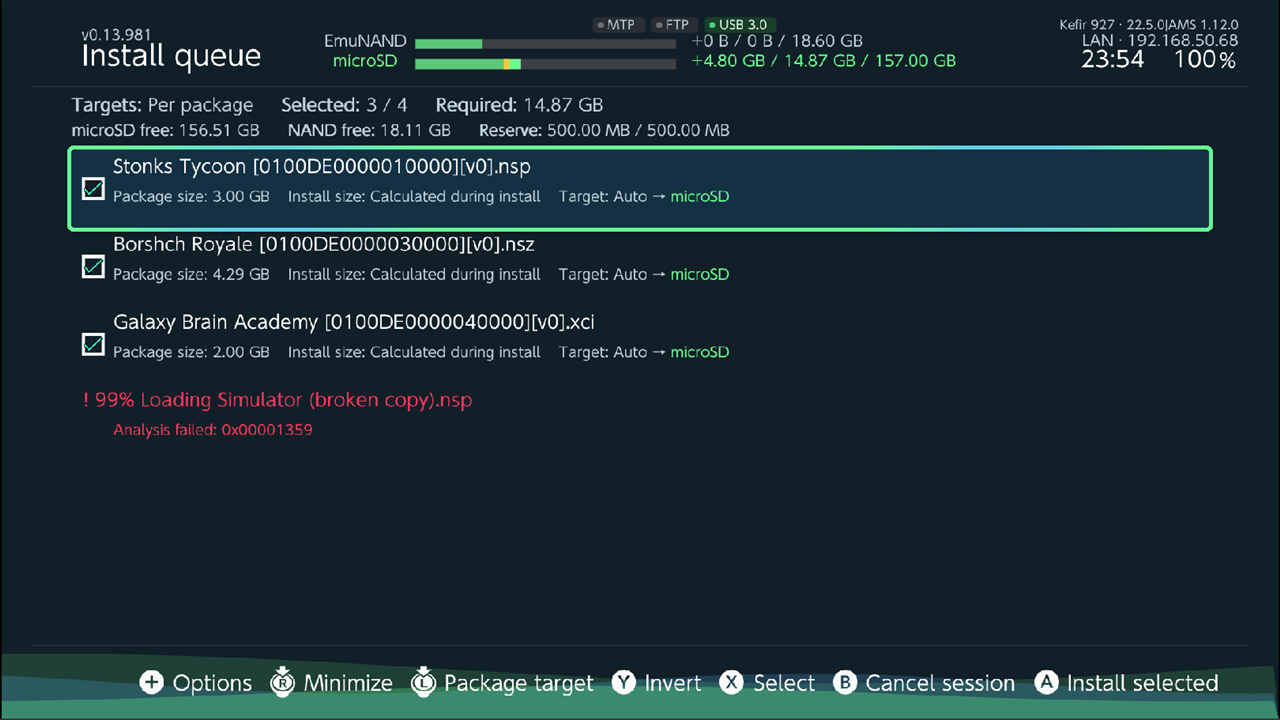Click the Targets: Per package label
This screenshot has height=720, width=1280.
pos(163,105)
